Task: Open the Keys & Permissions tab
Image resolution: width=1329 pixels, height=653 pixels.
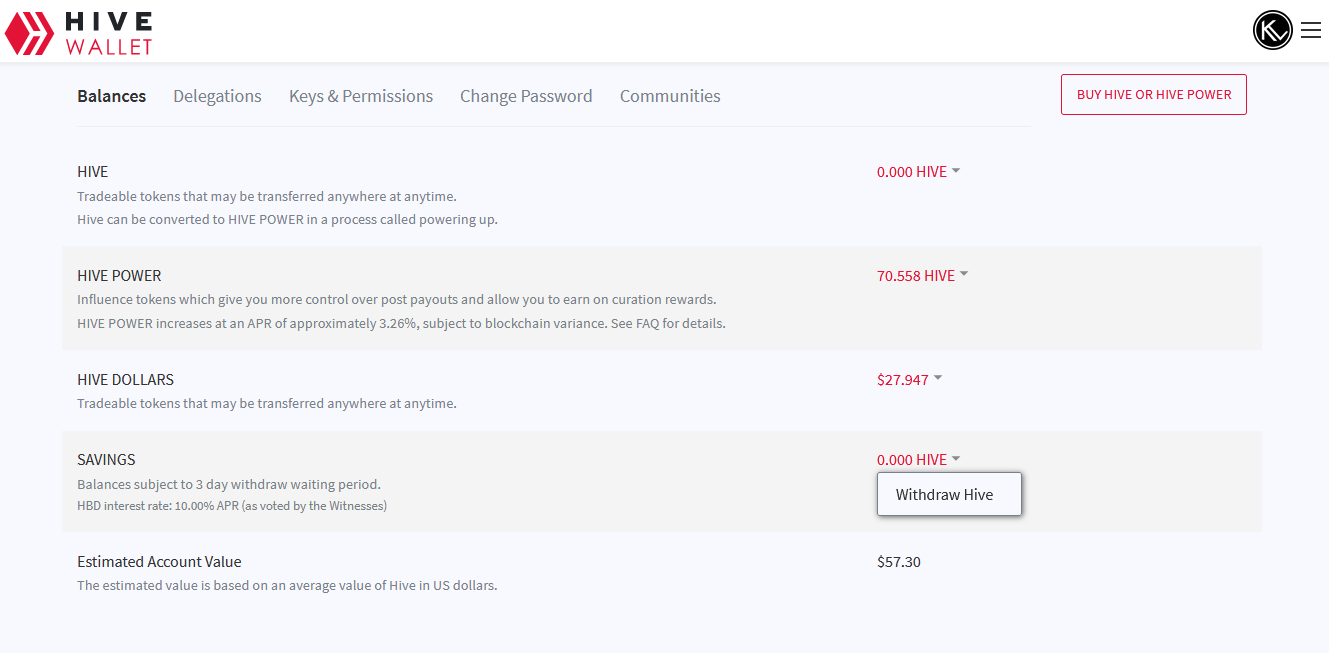Action: [x=361, y=96]
